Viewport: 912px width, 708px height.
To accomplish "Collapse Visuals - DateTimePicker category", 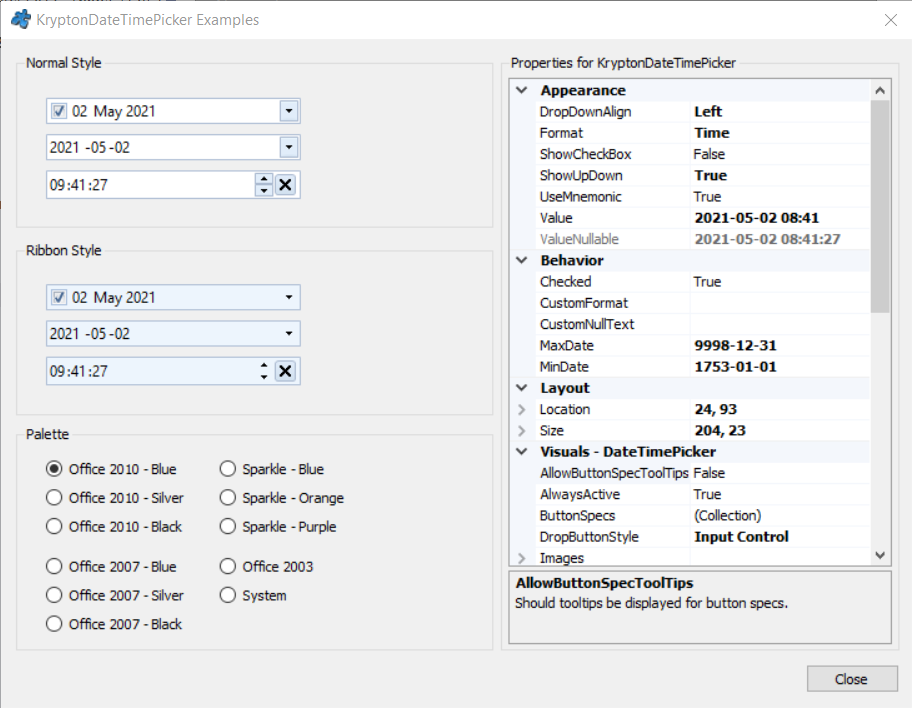I will tap(522, 451).
